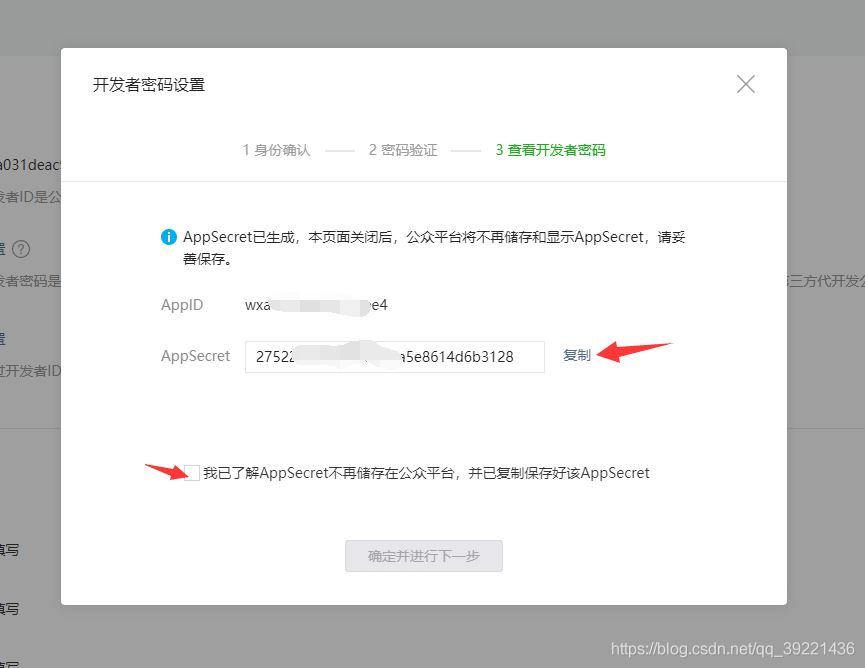Image resolution: width=865 pixels, height=668 pixels.
Task: Click the 确定并进行下一步 button
Action: [424, 555]
